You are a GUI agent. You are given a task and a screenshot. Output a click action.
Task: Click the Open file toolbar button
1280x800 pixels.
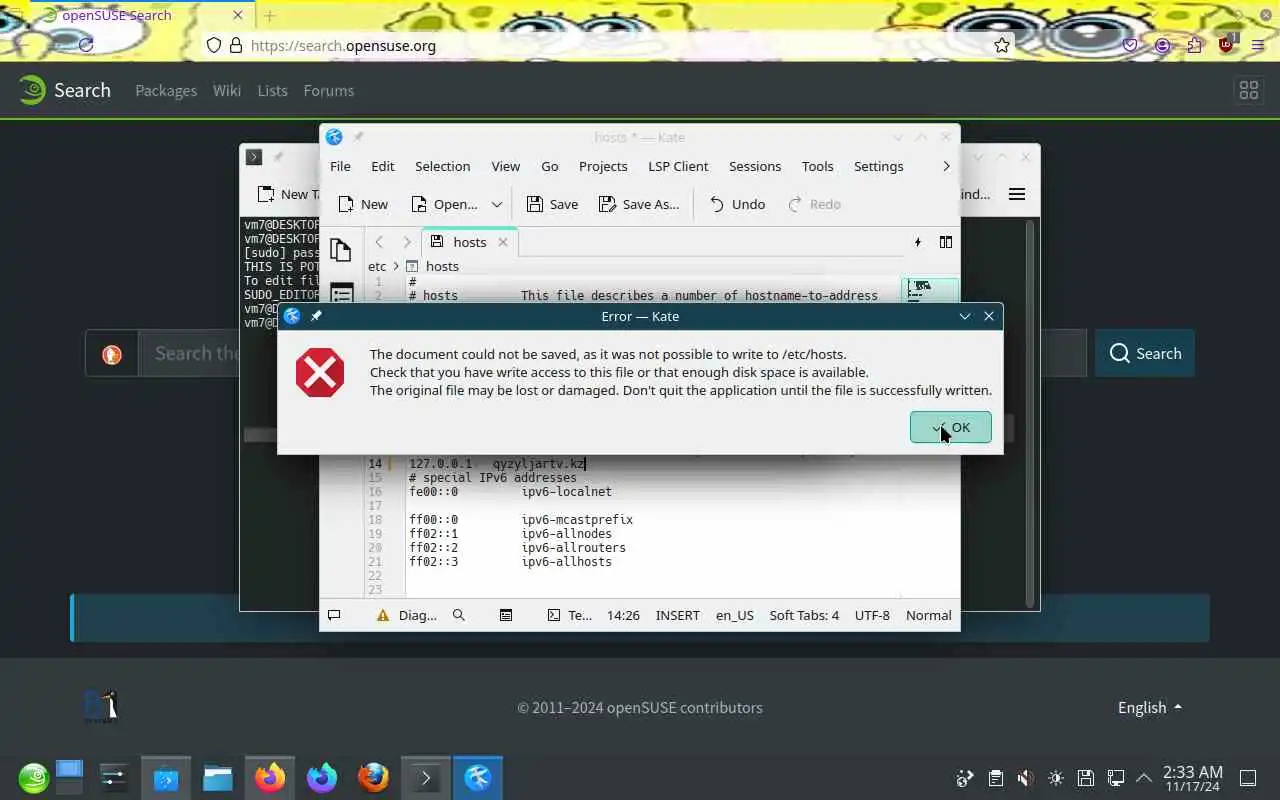pos(444,204)
